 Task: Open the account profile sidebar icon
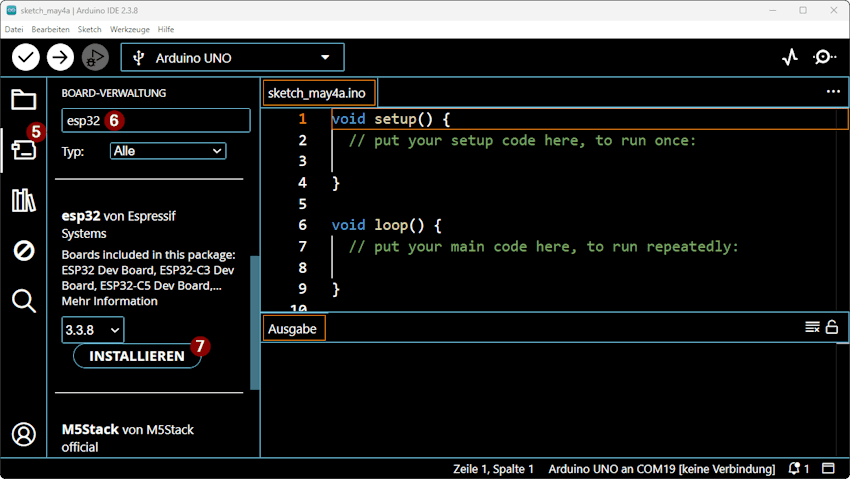tap(24, 434)
